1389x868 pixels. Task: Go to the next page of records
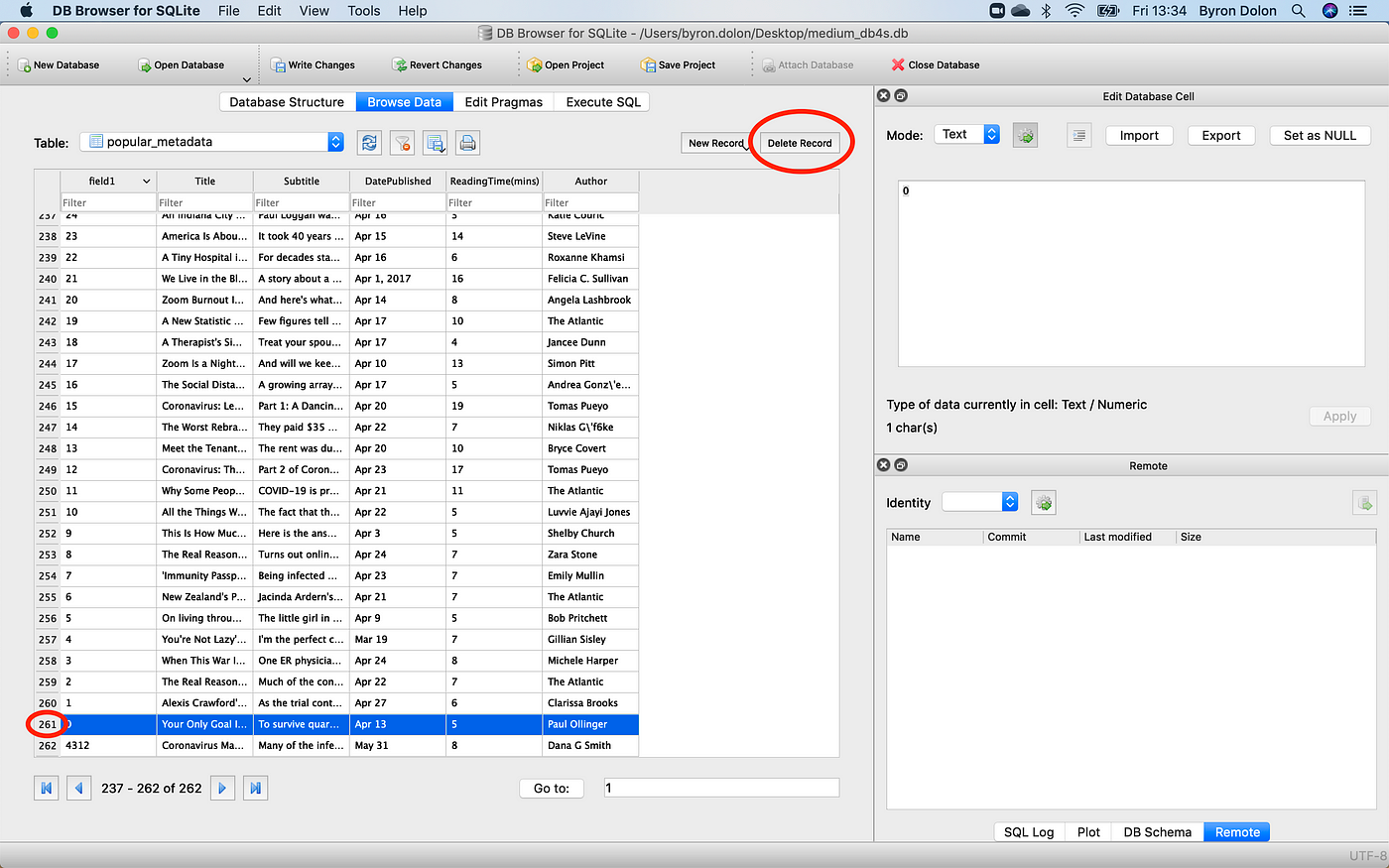(223, 788)
